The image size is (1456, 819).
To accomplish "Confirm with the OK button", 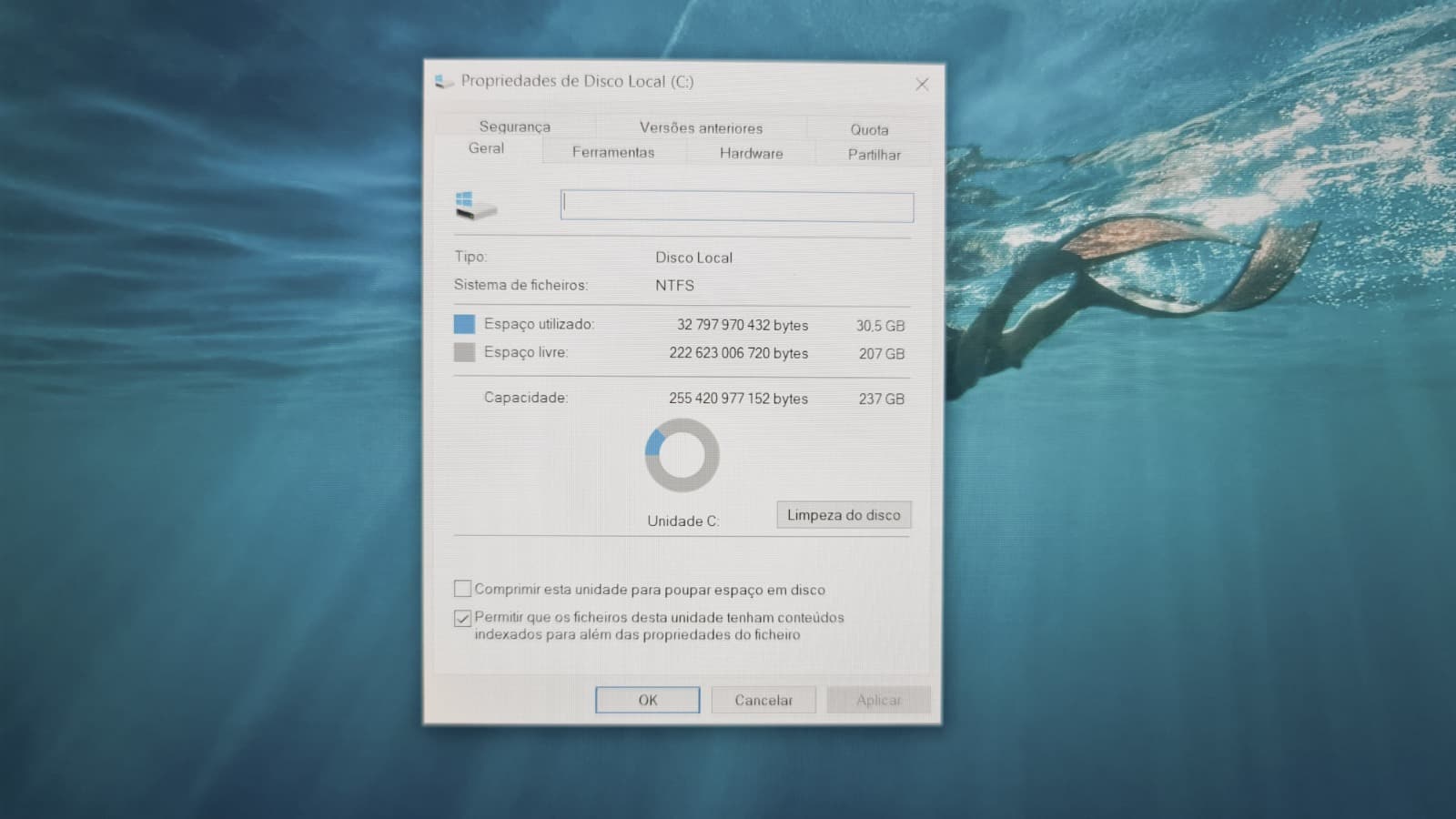I will click(647, 700).
